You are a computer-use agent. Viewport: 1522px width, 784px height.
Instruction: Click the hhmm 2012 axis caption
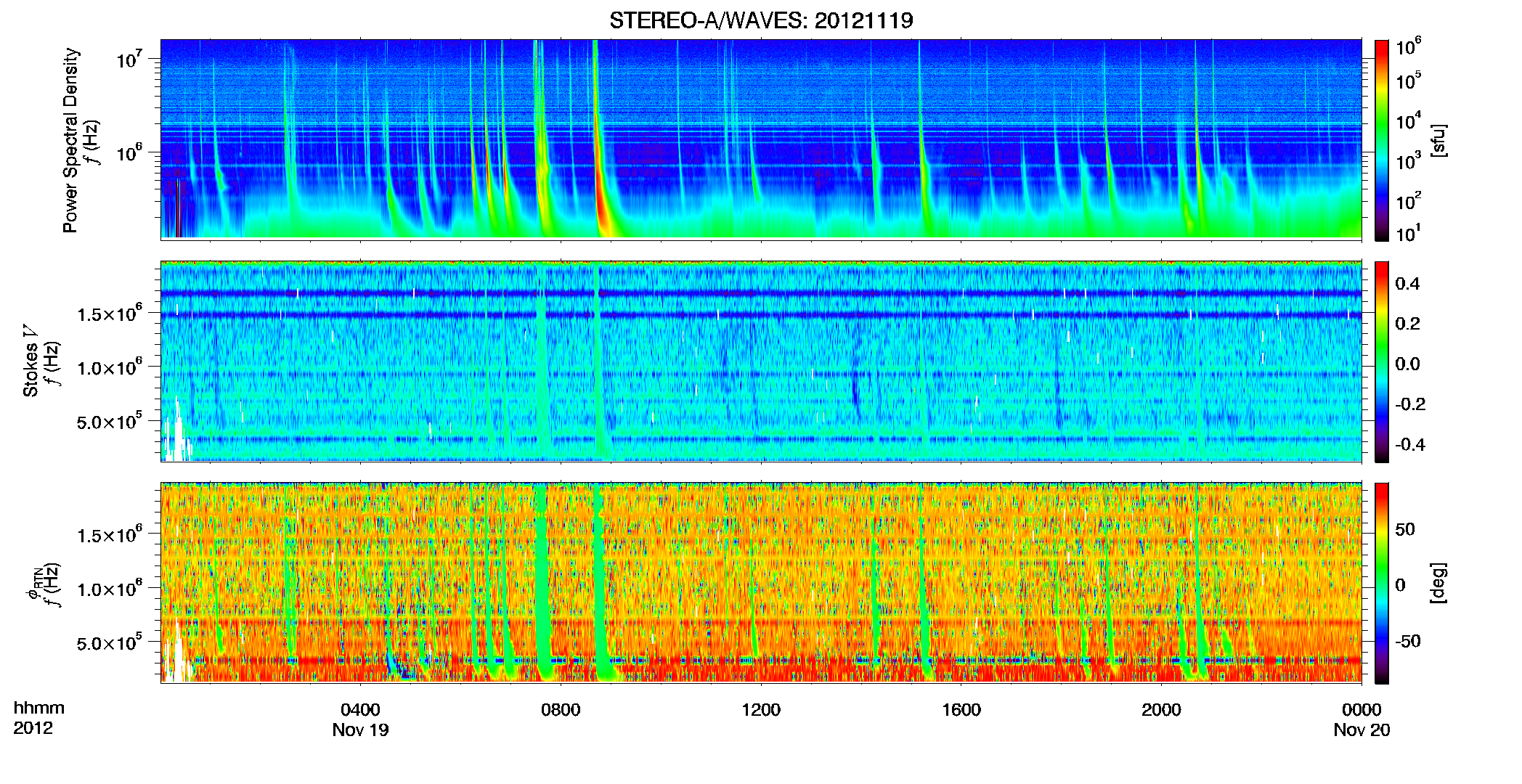(39, 718)
